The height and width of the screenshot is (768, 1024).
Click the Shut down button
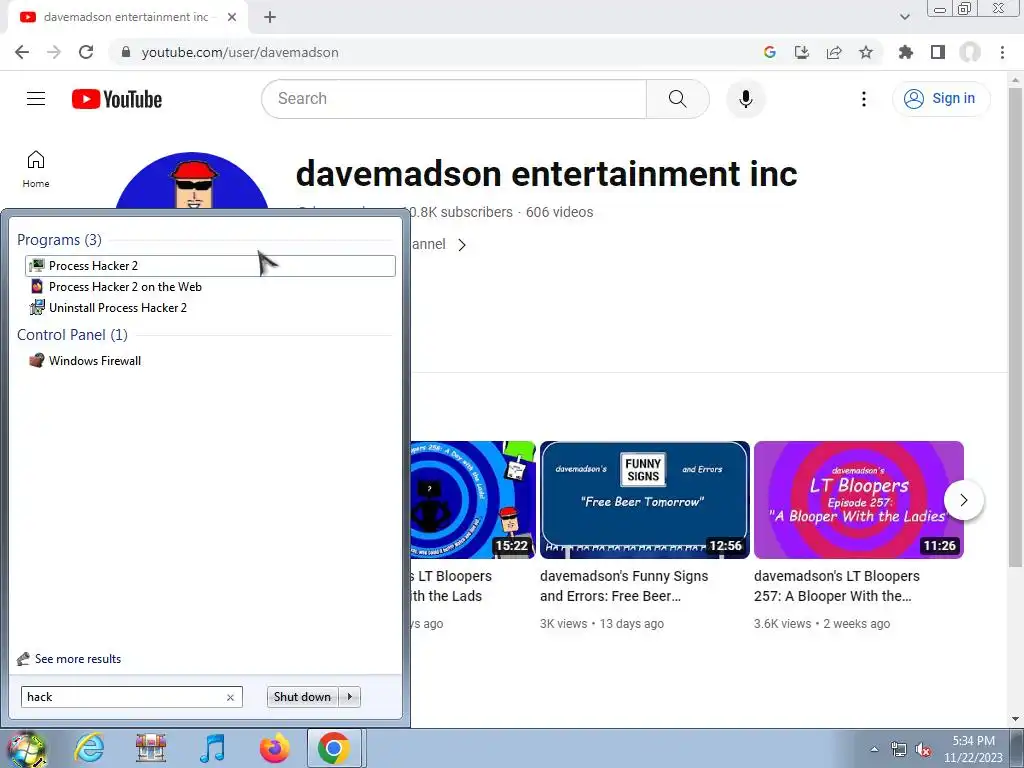click(302, 697)
